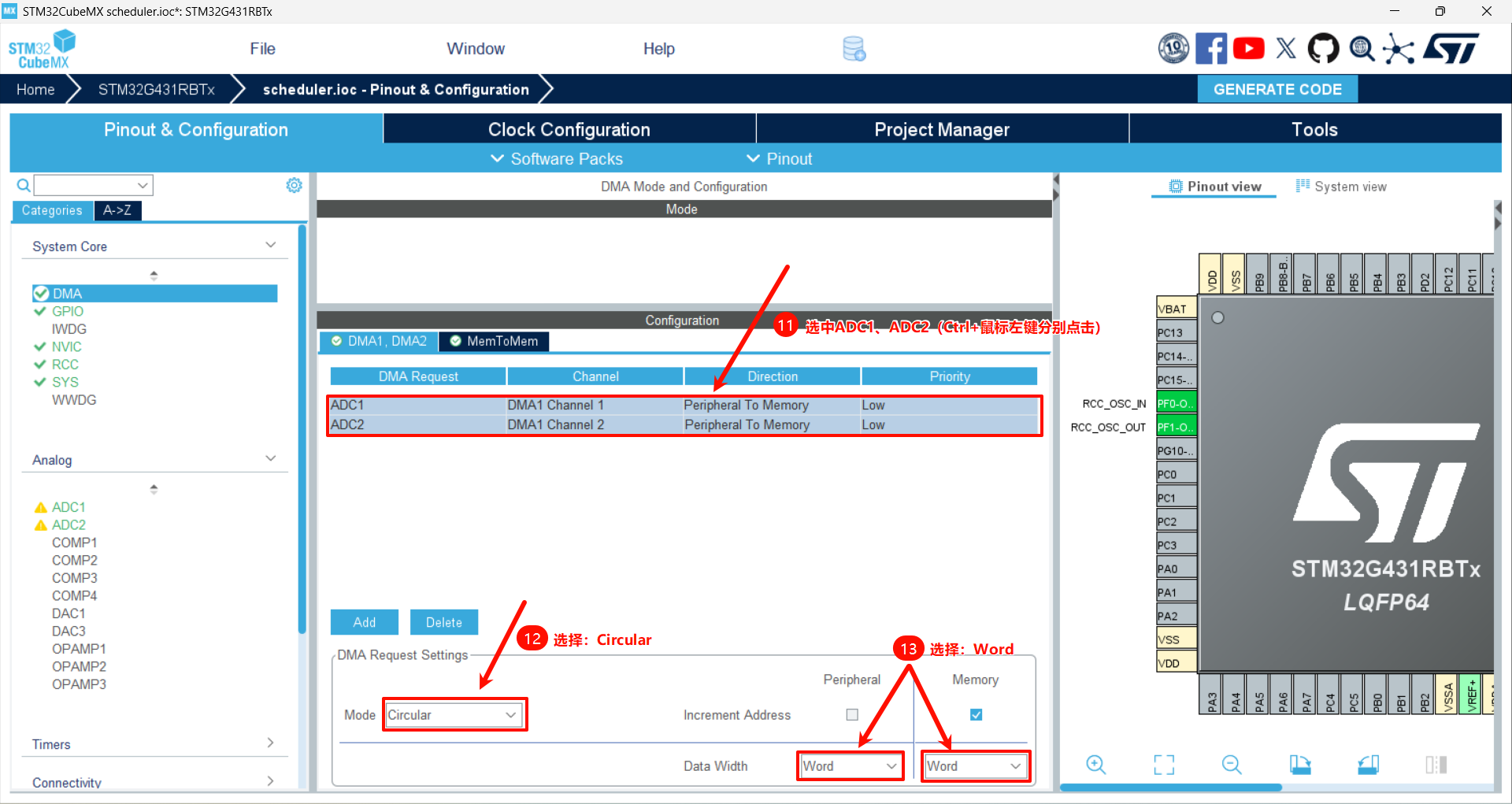Click the pinout horizontal scrollbar
The width and height of the screenshot is (1512, 804).
1171,787
